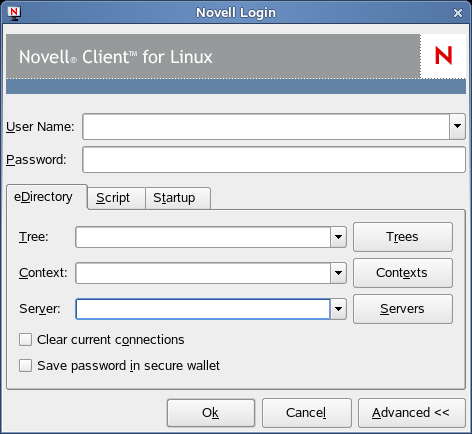Click the Trees button

pyautogui.click(x=403, y=237)
